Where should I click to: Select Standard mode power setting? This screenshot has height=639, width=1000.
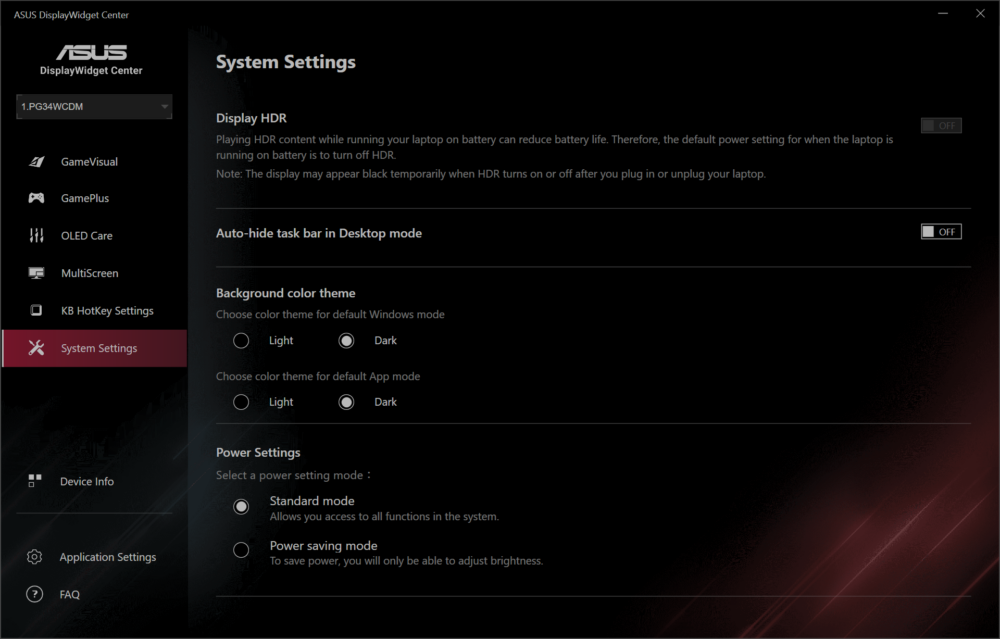click(241, 507)
